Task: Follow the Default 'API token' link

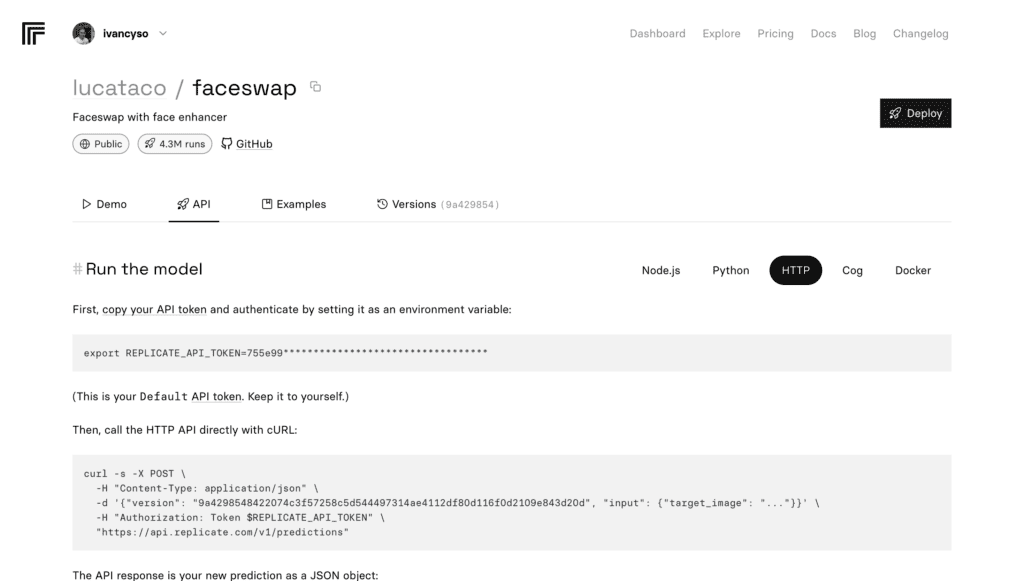Action: click(216, 396)
